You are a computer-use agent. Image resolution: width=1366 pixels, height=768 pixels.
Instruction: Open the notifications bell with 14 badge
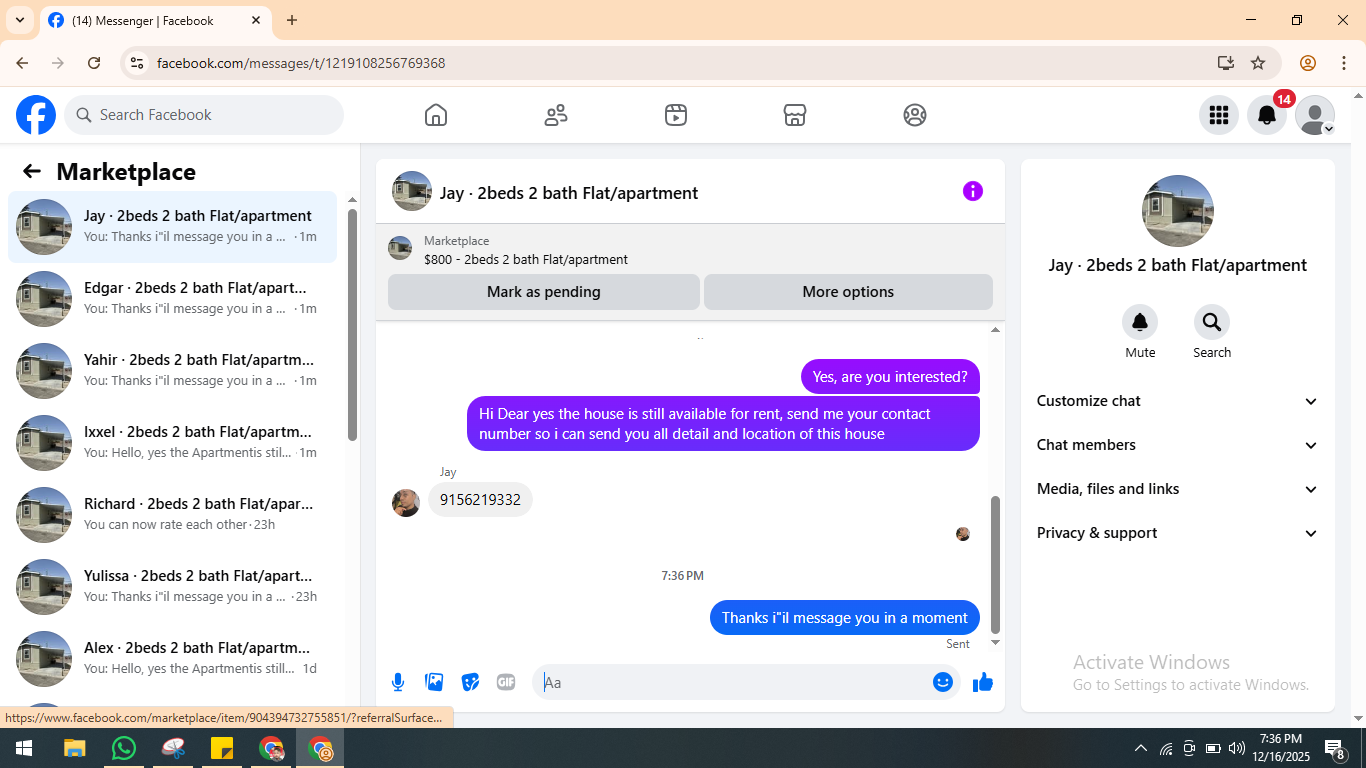click(x=1267, y=115)
